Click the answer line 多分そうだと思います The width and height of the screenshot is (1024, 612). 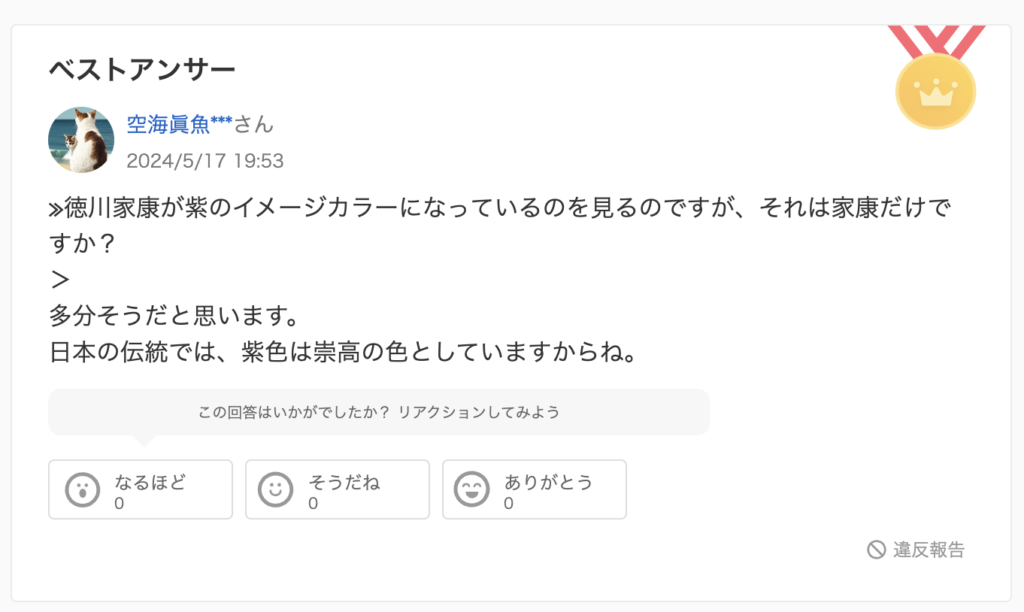tap(174, 316)
